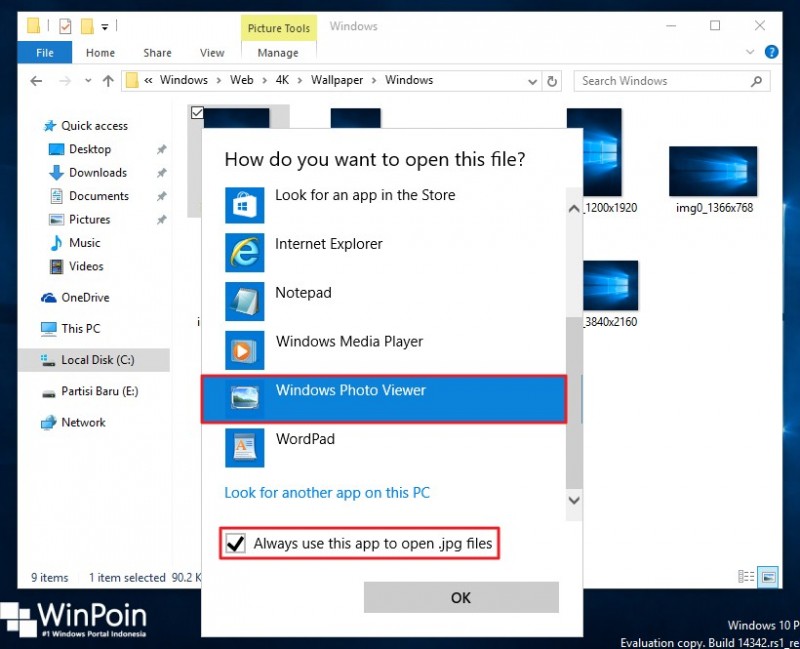Open Videos in the navigation pane
800x649 pixels.
click(86, 266)
